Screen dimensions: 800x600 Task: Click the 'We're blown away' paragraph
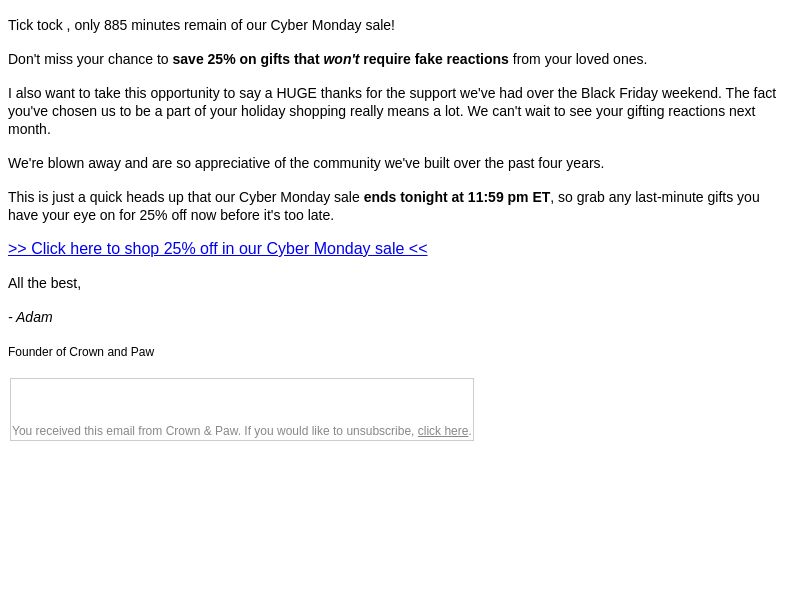[306, 163]
